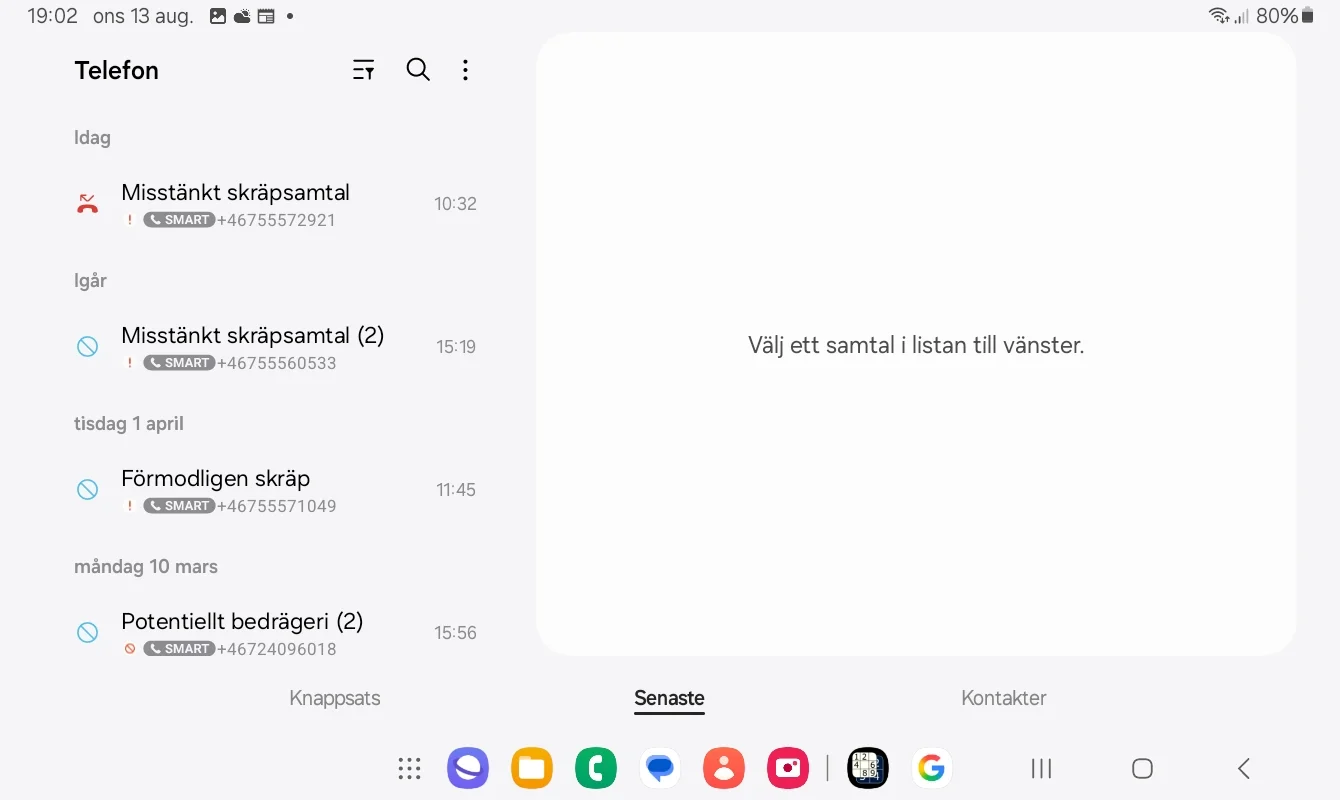Viewport: 1340px width, 800px height.
Task: Tap the Wi-Fi status icon
Action: pyautogui.click(x=1218, y=16)
